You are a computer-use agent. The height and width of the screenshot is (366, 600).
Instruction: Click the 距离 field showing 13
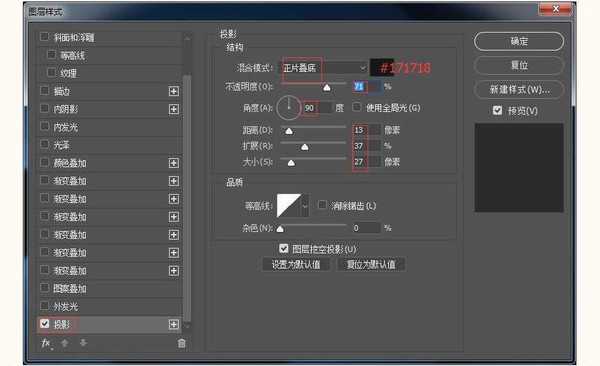[x=367, y=130]
